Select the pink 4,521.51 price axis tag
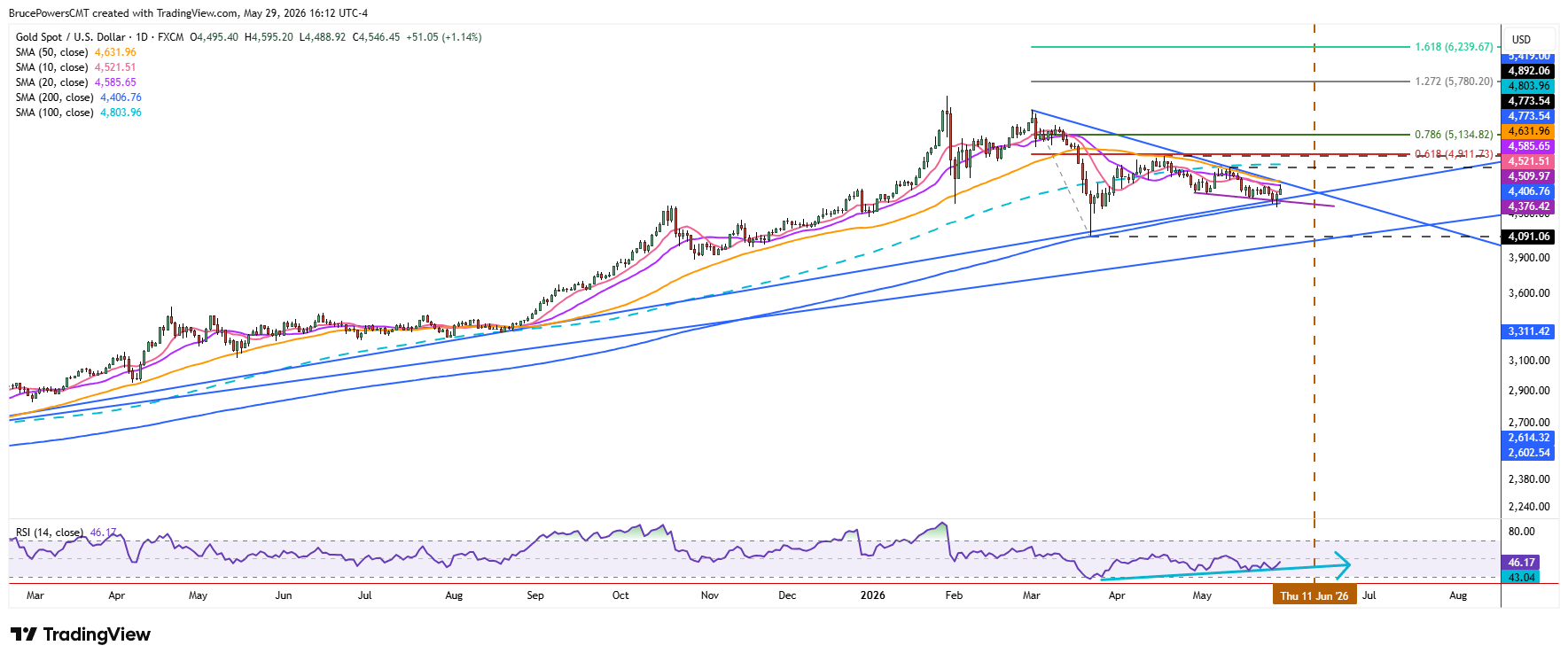Screen dimensions: 1568x661 1529,161
